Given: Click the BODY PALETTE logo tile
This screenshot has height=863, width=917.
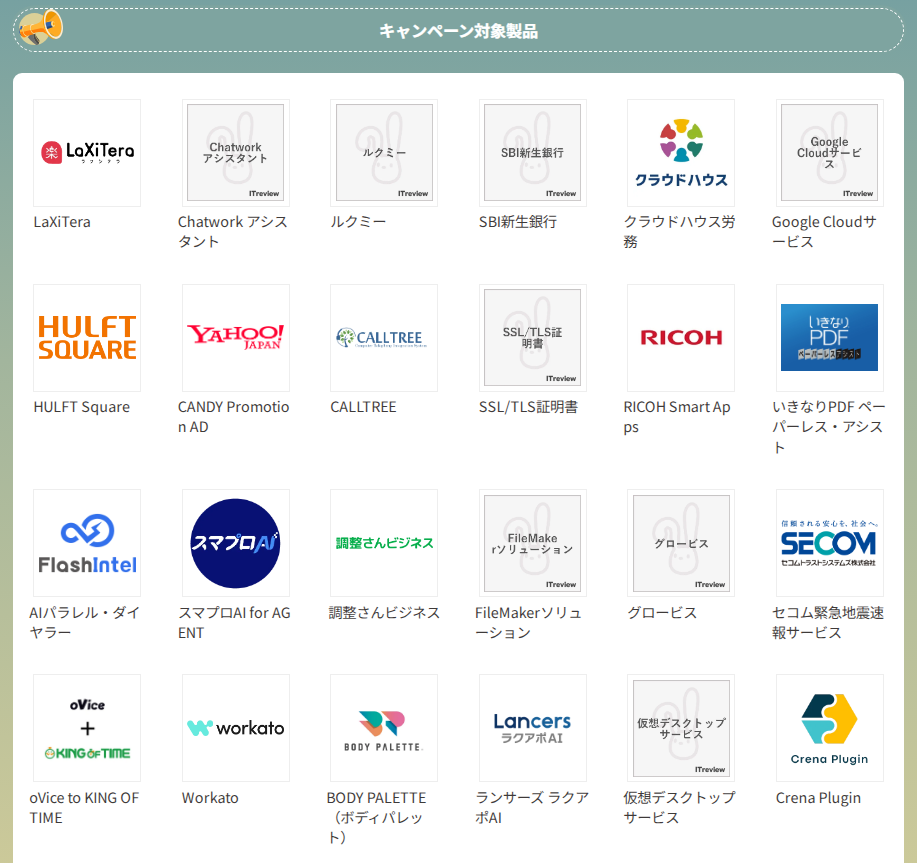Looking at the screenshot, I should (384, 728).
